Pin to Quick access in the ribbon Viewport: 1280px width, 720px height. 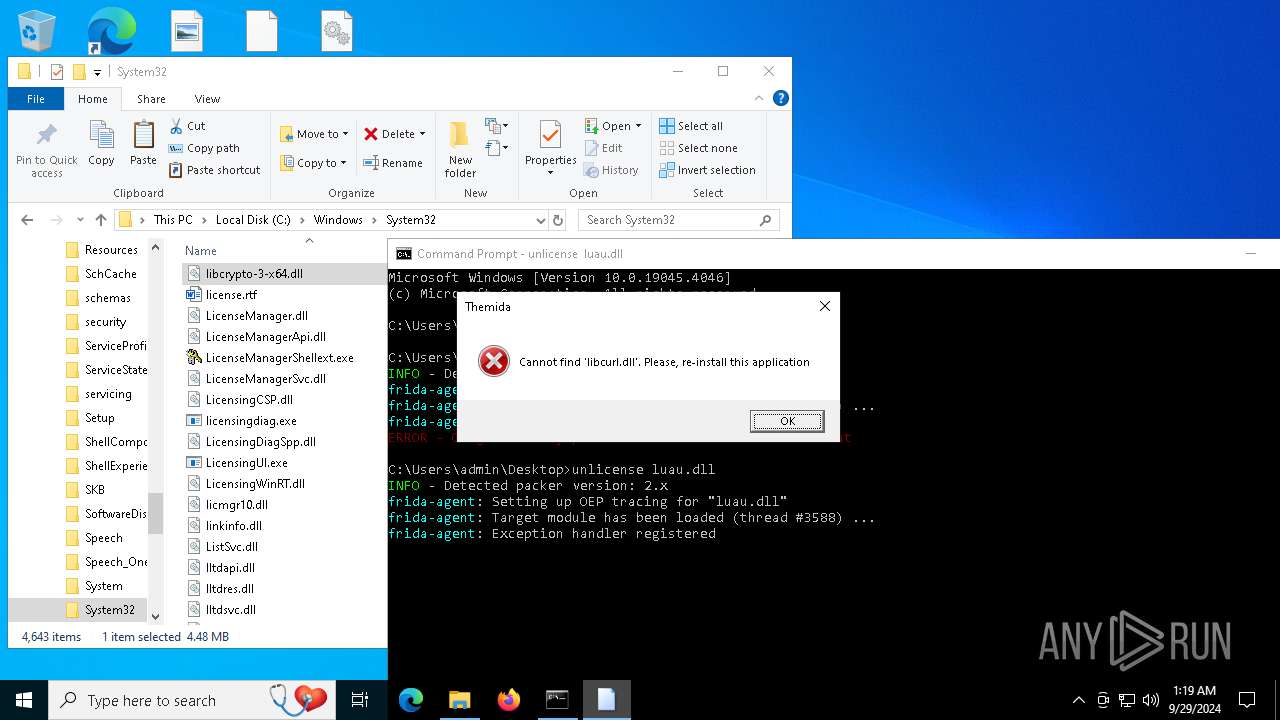coord(46,150)
